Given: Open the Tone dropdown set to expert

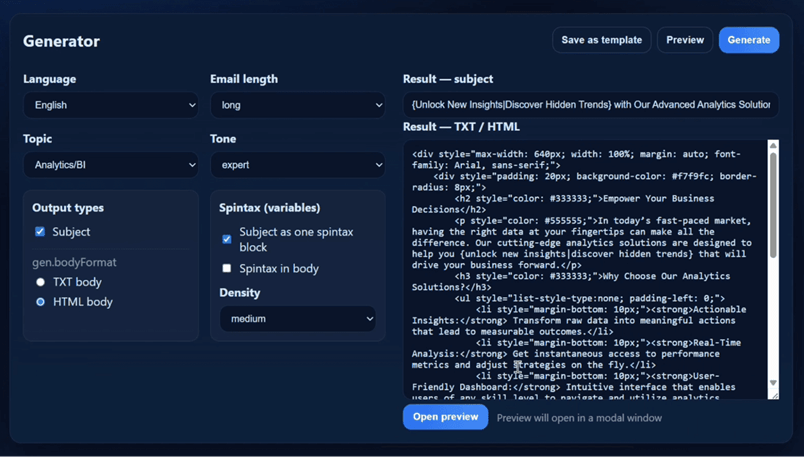Looking at the screenshot, I should click(297, 165).
